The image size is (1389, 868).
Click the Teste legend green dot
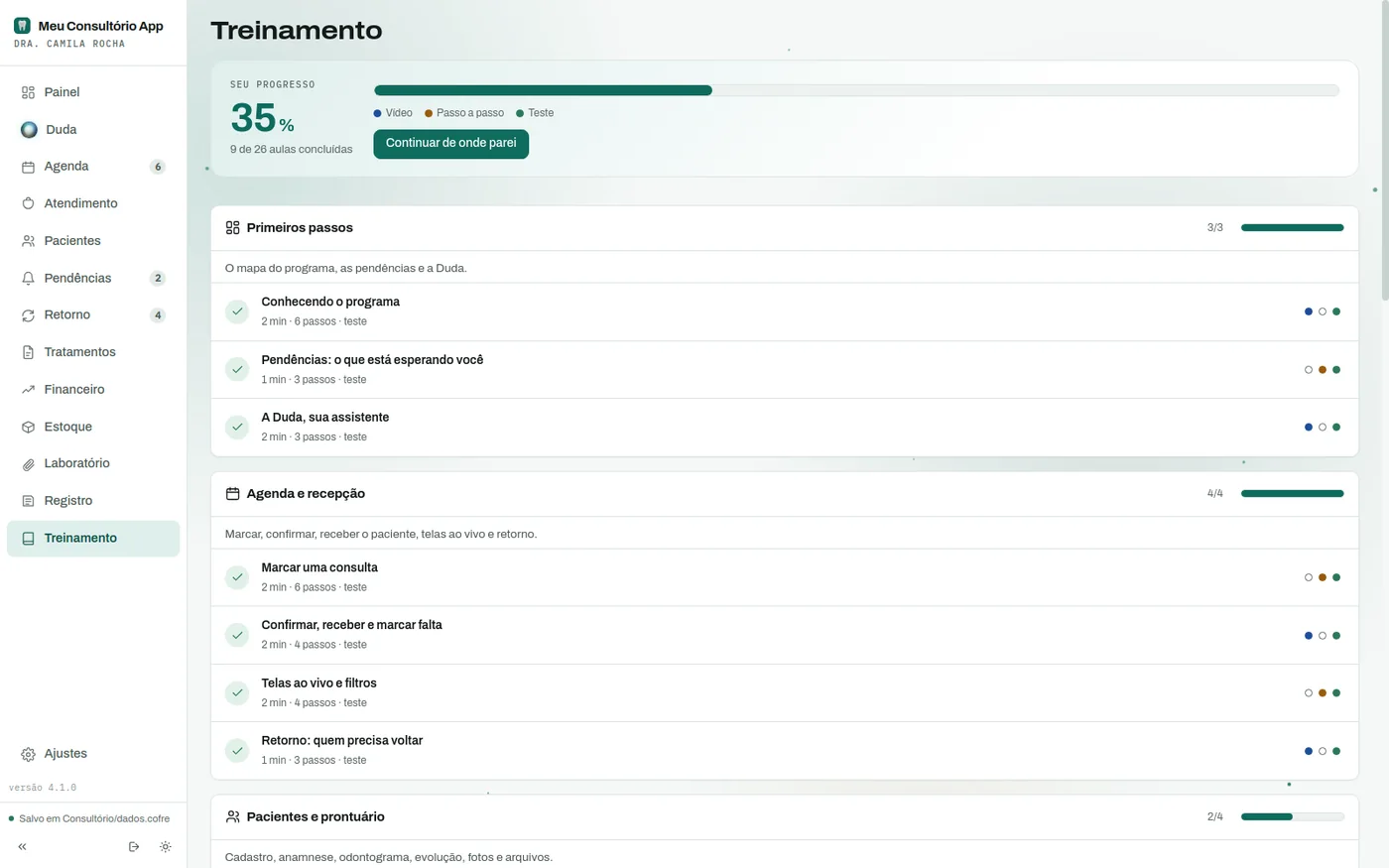coord(520,113)
